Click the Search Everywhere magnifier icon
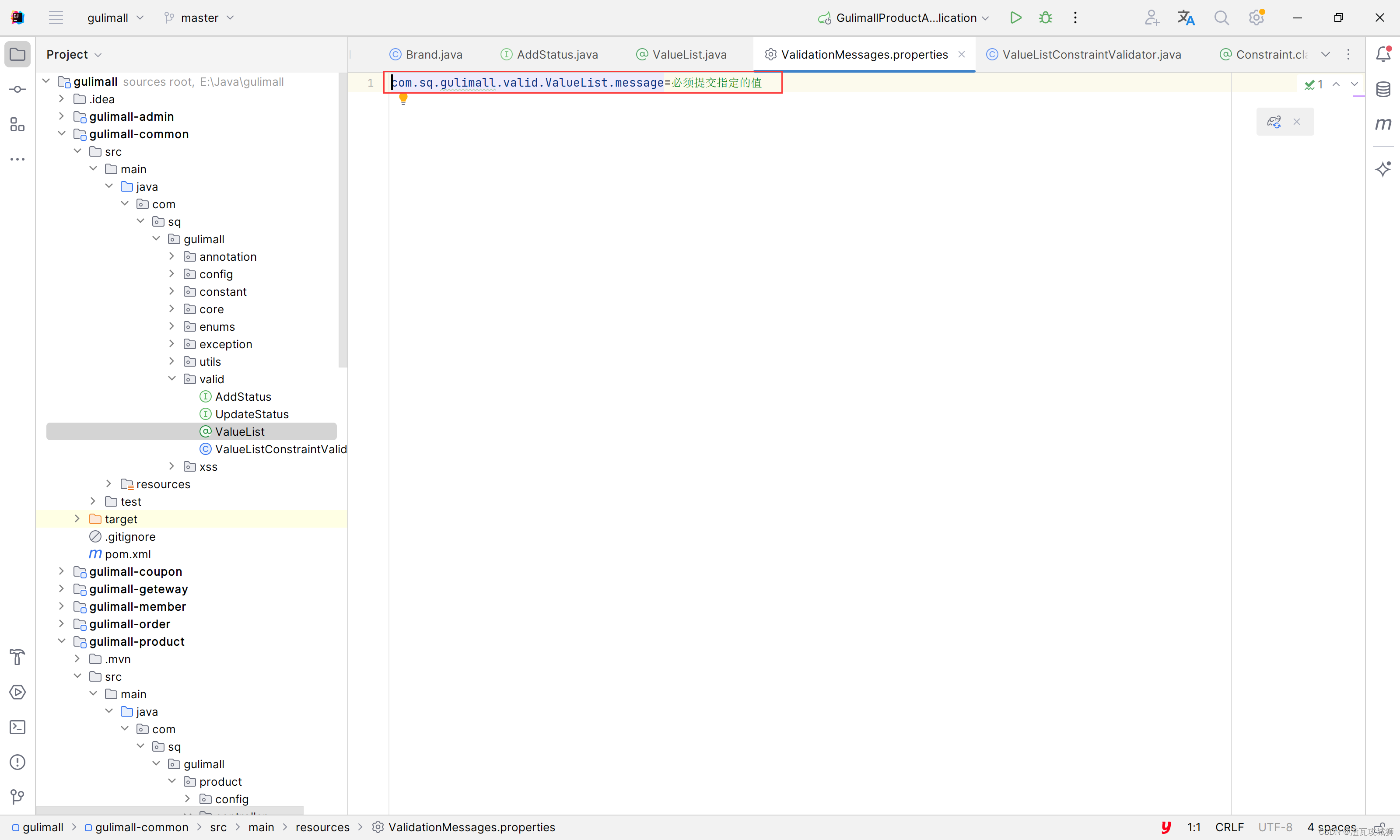This screenshot has height=840, width=1400. pos(1221,17)
